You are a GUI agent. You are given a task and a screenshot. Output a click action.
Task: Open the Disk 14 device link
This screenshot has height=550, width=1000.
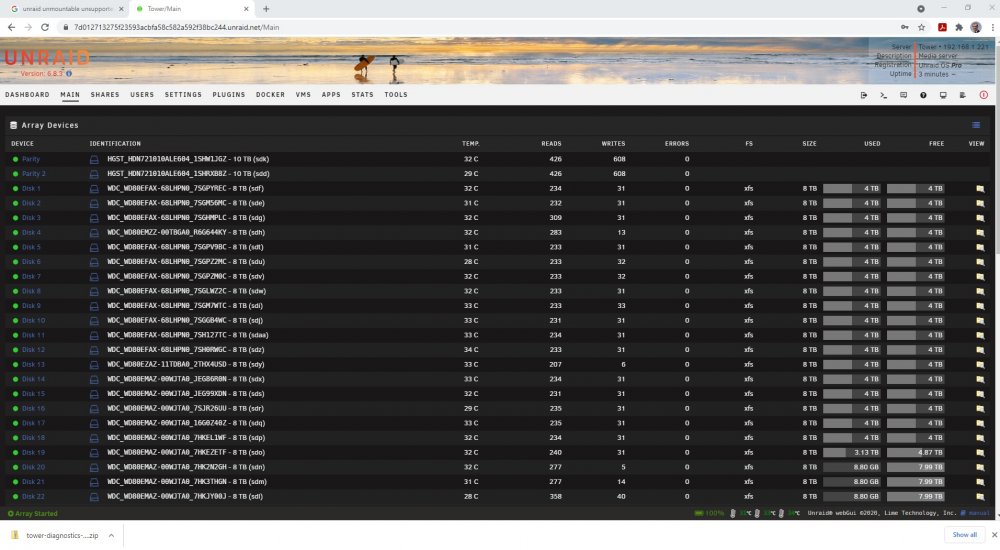click(x=33, y=380)
